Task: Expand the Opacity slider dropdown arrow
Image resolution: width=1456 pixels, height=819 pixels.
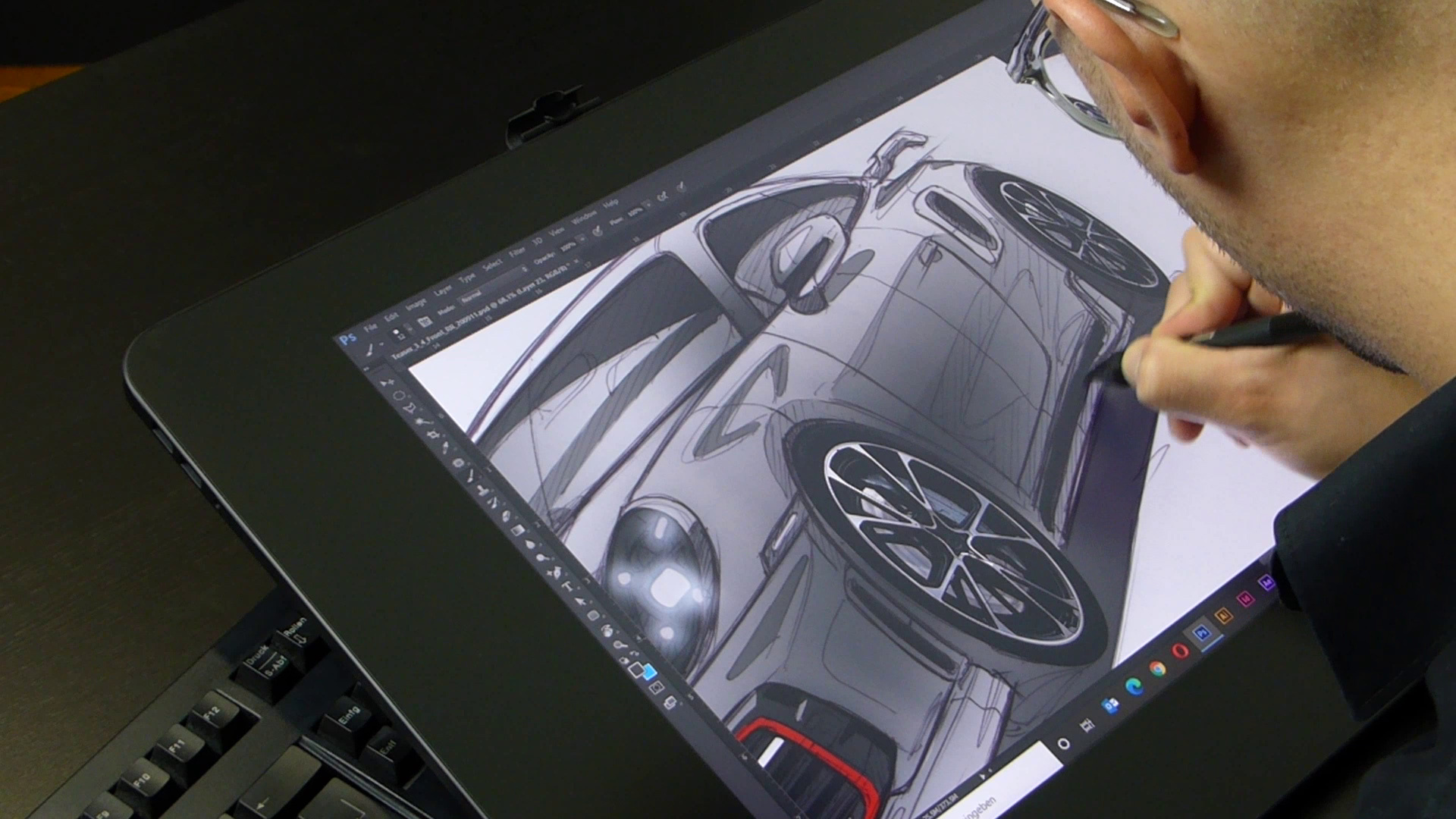Action: coord(582,238)
